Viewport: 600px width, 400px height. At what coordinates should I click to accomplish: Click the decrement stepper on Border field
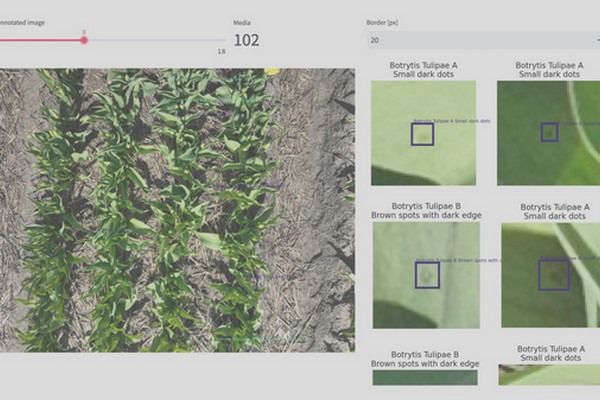point(597,40)
